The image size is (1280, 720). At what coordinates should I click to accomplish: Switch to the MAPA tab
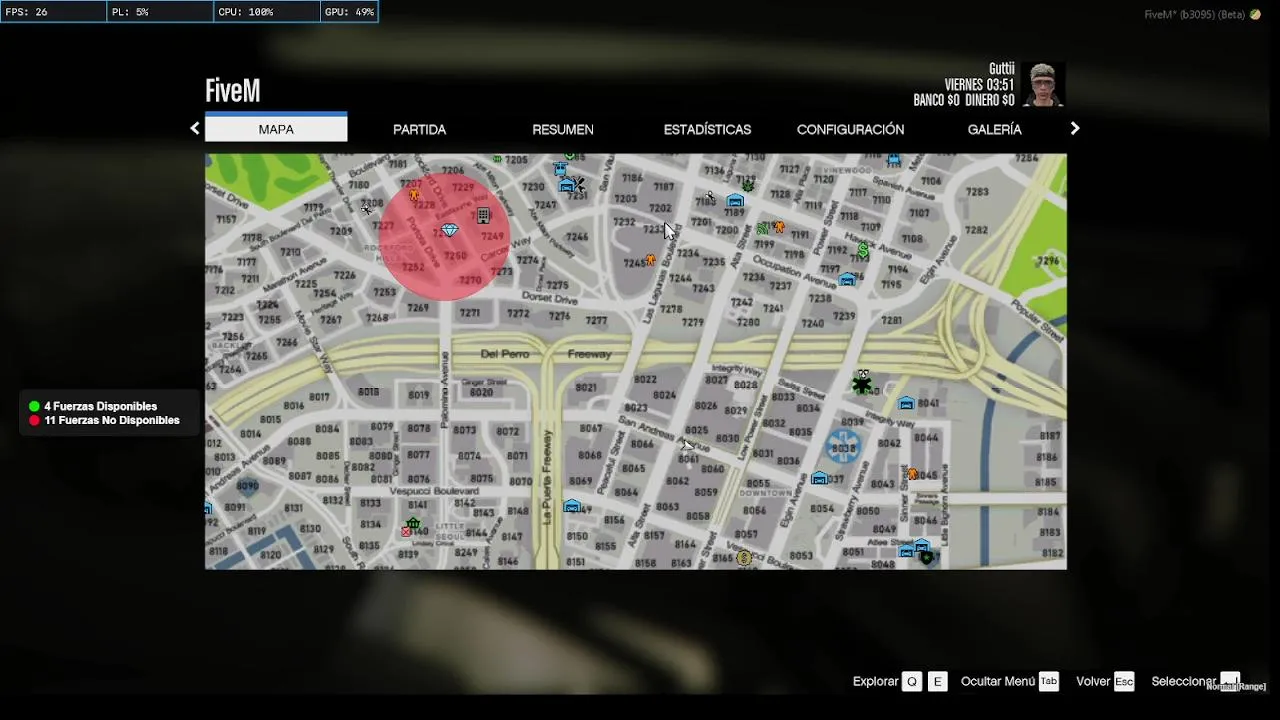tap(276, 129)
